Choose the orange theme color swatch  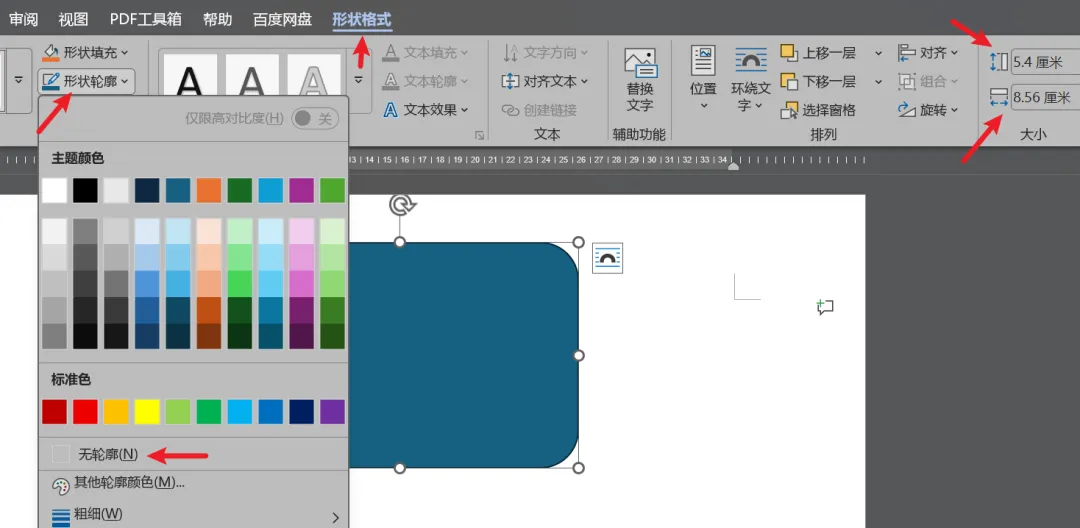click(209, 190)
